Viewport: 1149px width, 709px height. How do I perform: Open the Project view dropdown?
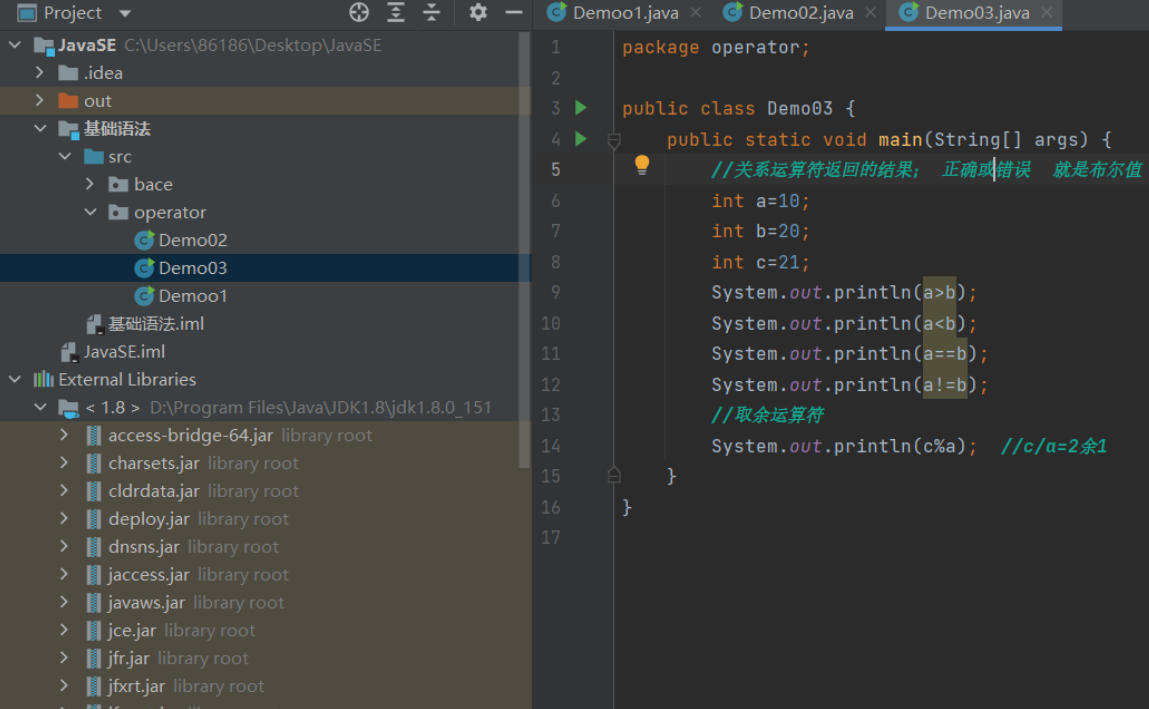125,13
